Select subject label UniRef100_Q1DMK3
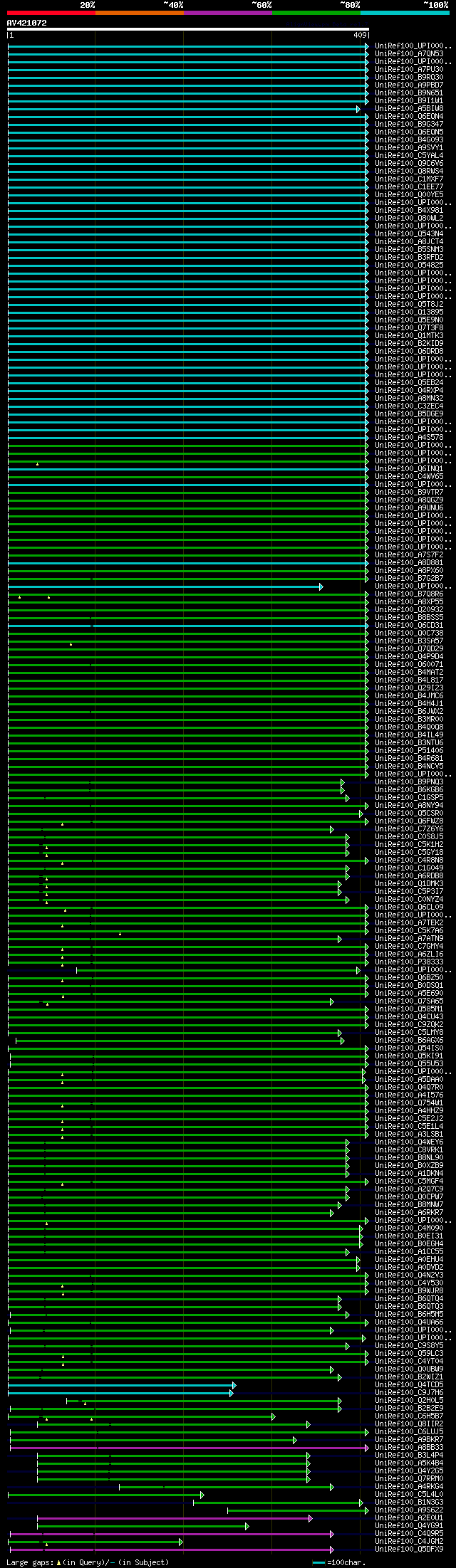This screenshot has height=1568, width=456. tap(409, 884)
